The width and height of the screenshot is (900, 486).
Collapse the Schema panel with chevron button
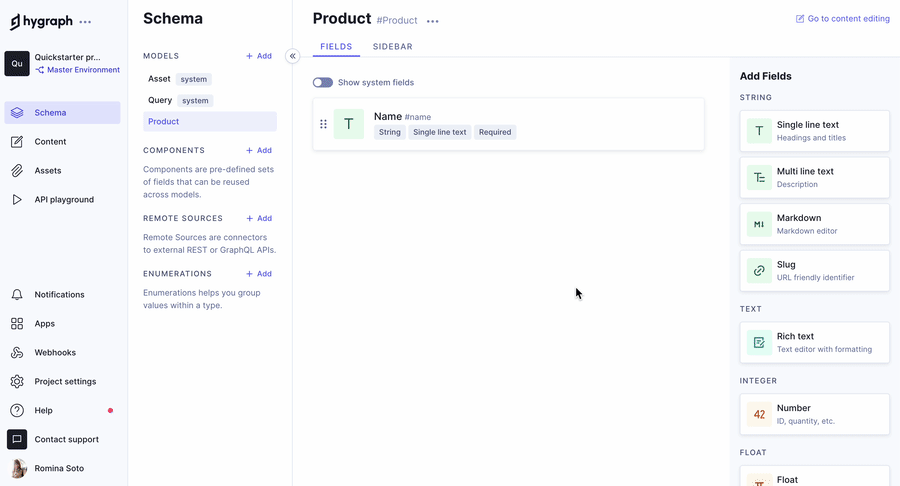[x=292, y=56]
